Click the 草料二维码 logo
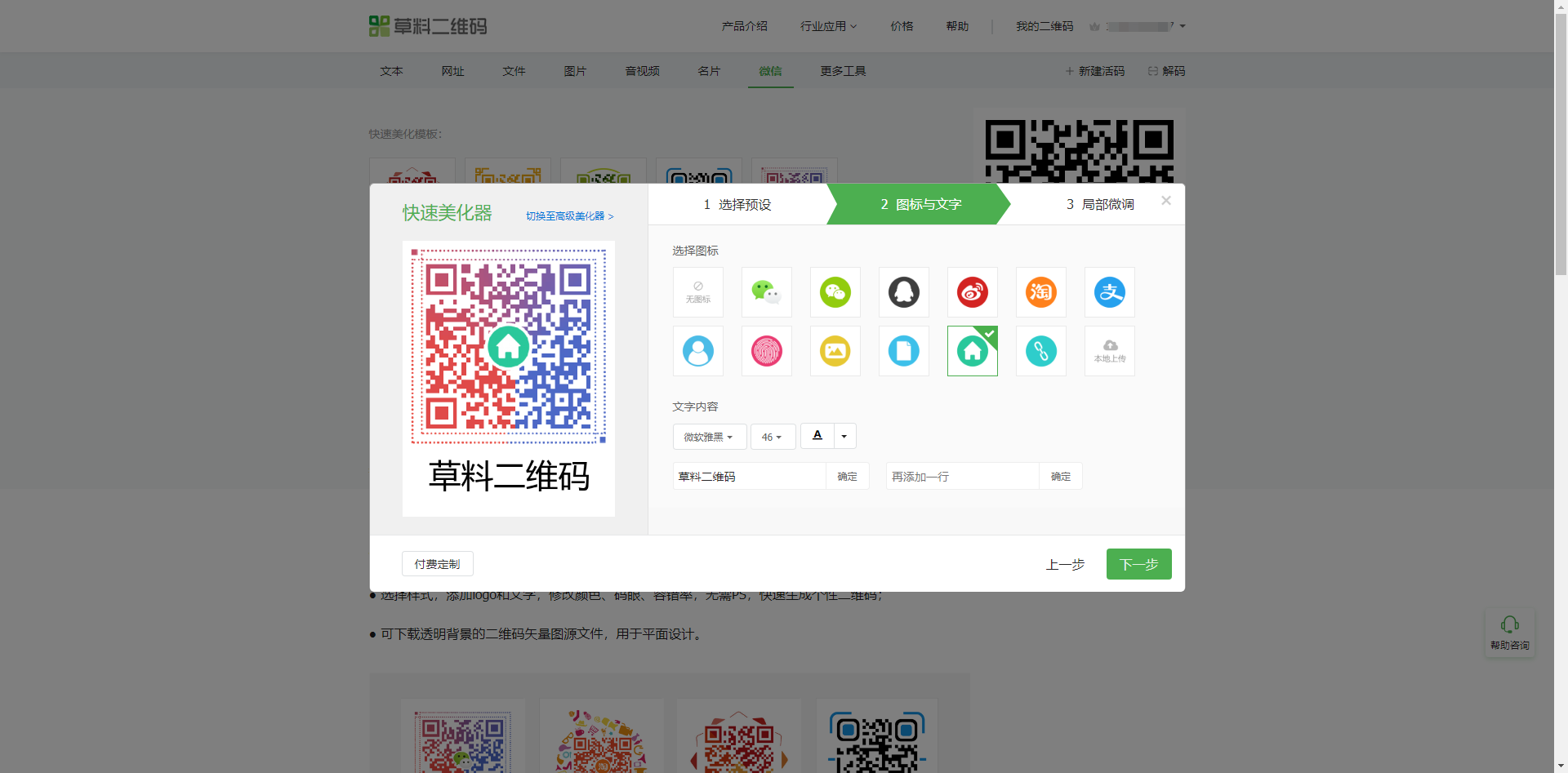The image size is (1568, 773). [x=428, y=26]
